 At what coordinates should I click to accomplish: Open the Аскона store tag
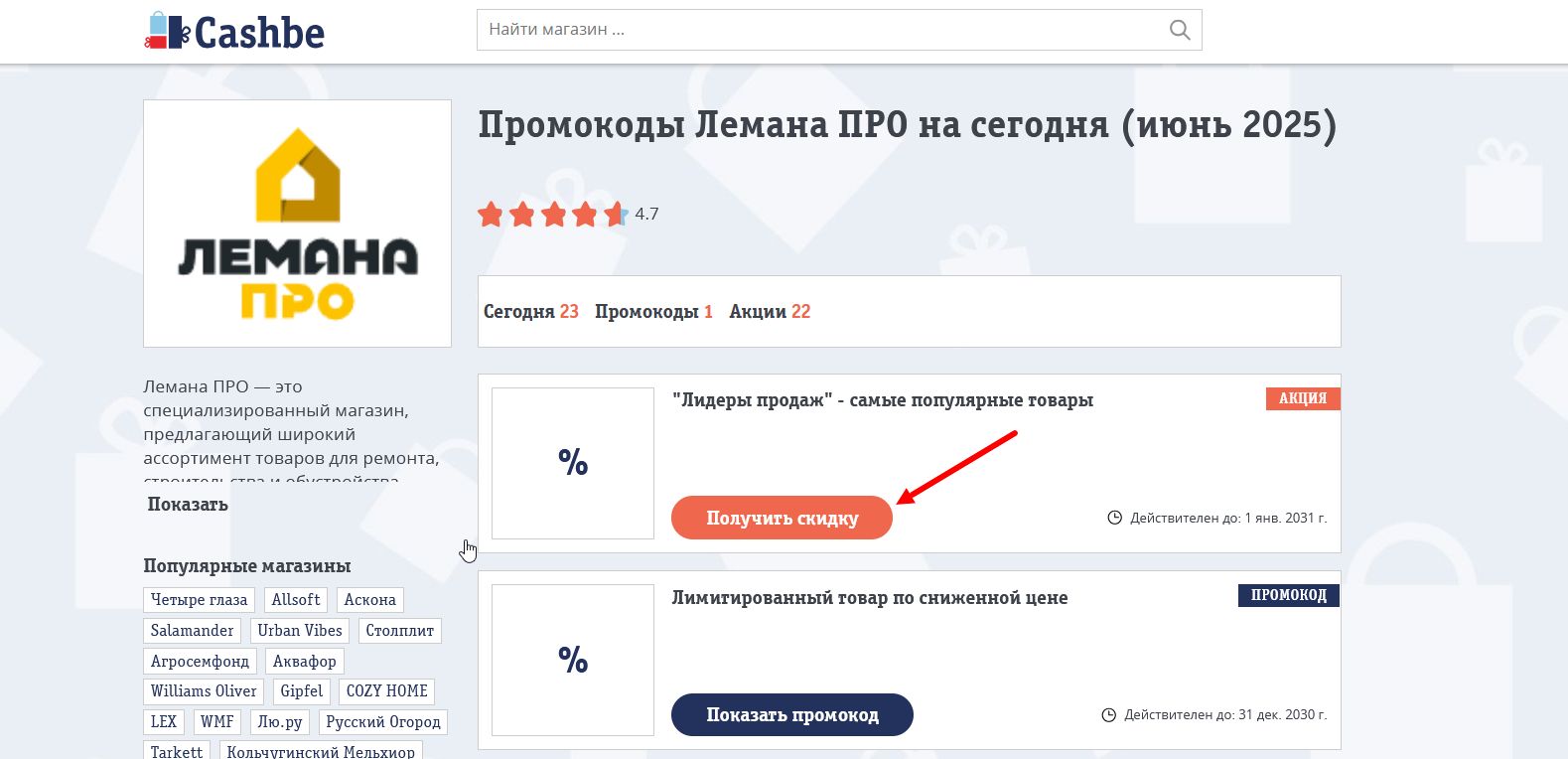coord(370,600)
